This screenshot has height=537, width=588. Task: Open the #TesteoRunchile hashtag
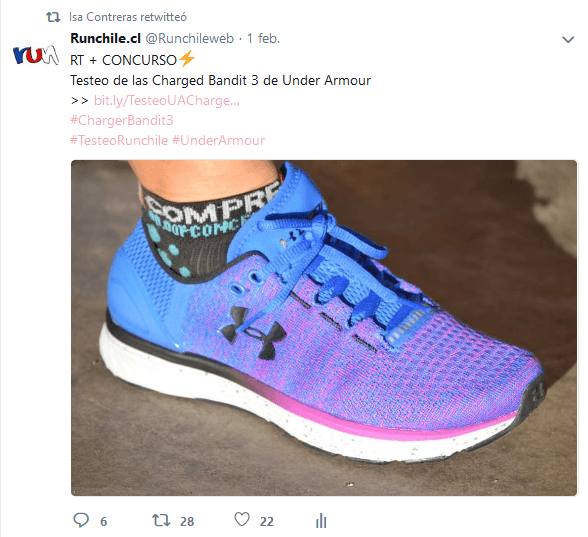pyautogui.click(x=119, y=140)
